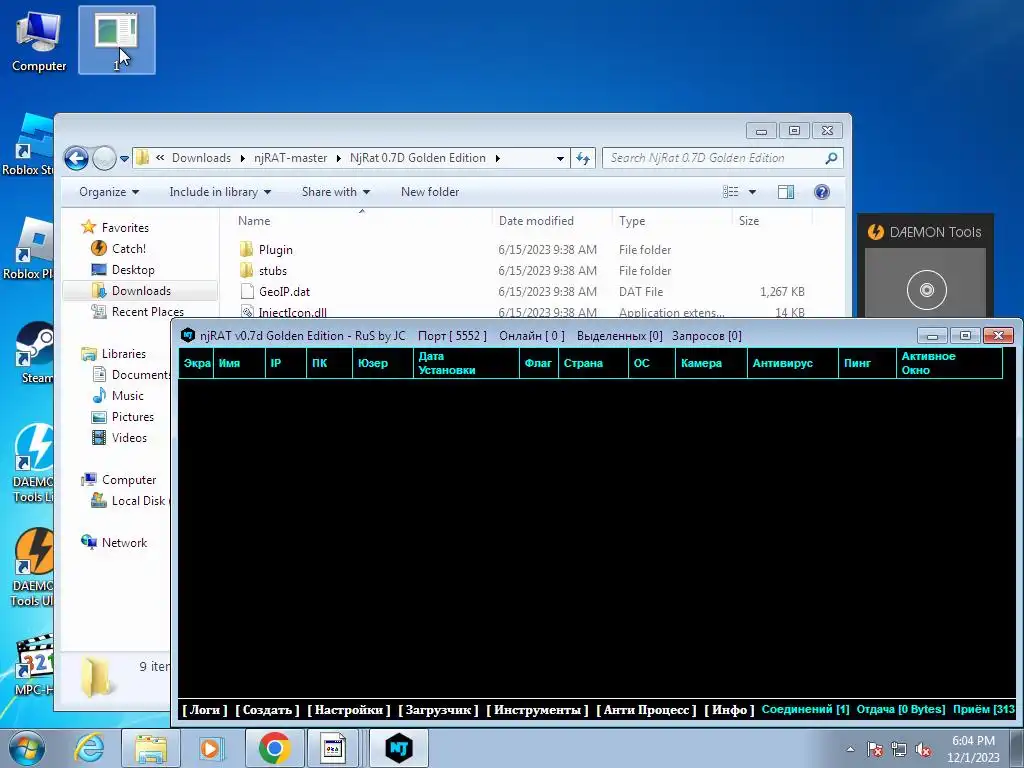Viewport: 1024px width, 768px height.
Task: Open the view options dropdown arrow
Action: [752, 192]
